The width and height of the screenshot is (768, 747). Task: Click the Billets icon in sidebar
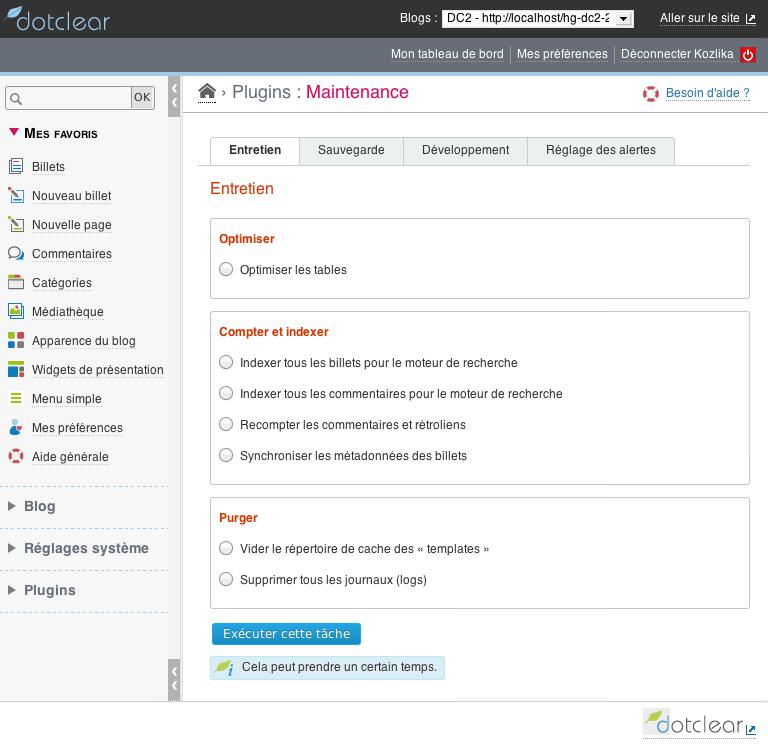tap(15, 167)
